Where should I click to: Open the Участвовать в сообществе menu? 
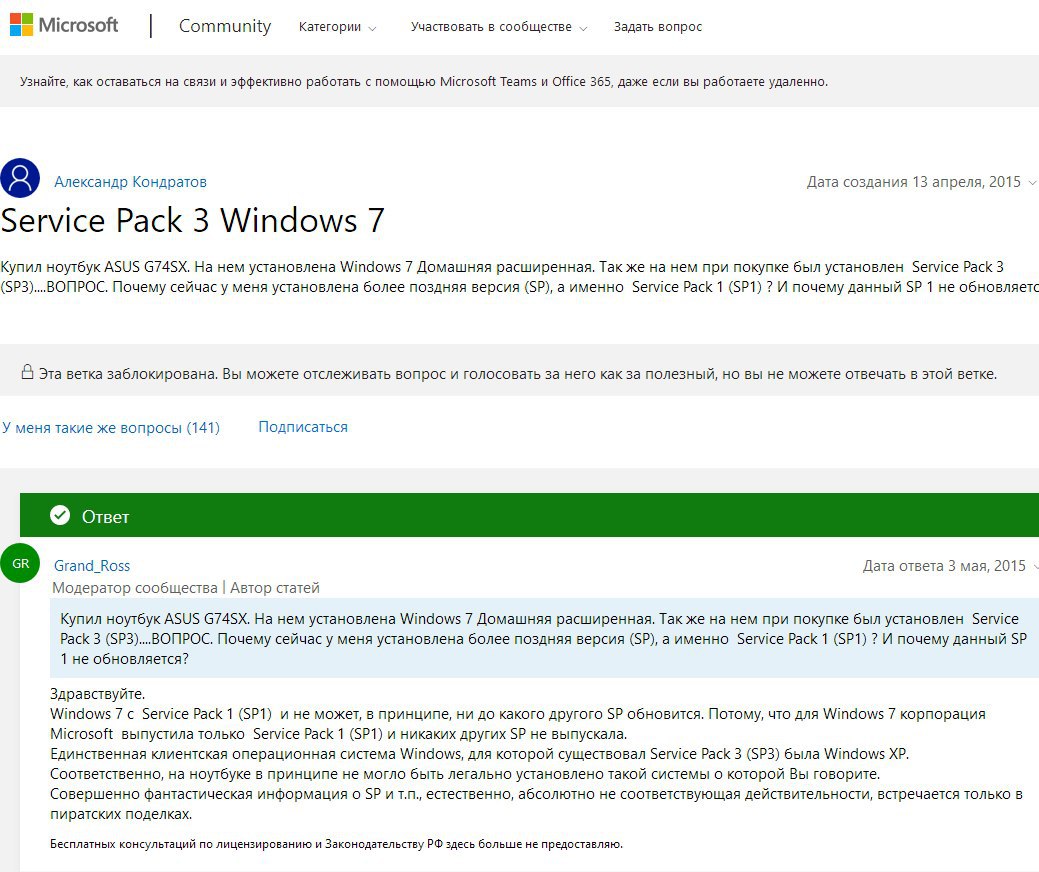pyautogui.click(x=498, y=27)
